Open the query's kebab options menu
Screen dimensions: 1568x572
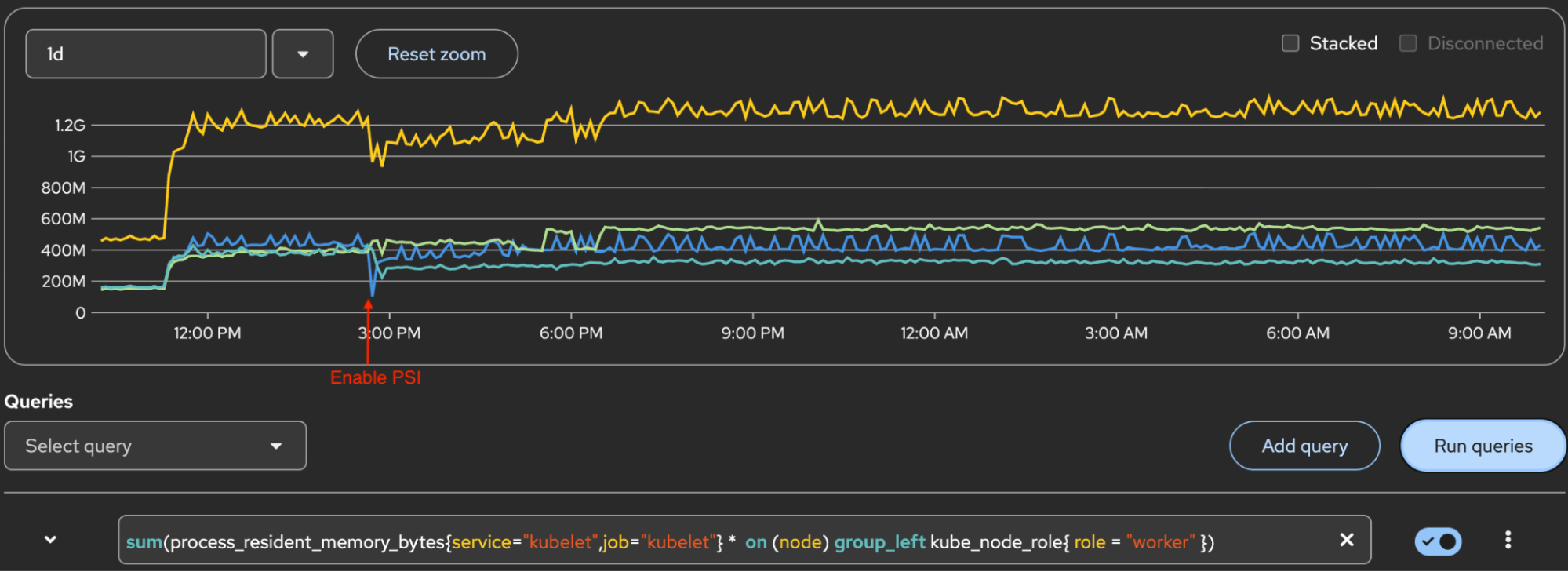pyautogui.click(x=1507, y=540)
